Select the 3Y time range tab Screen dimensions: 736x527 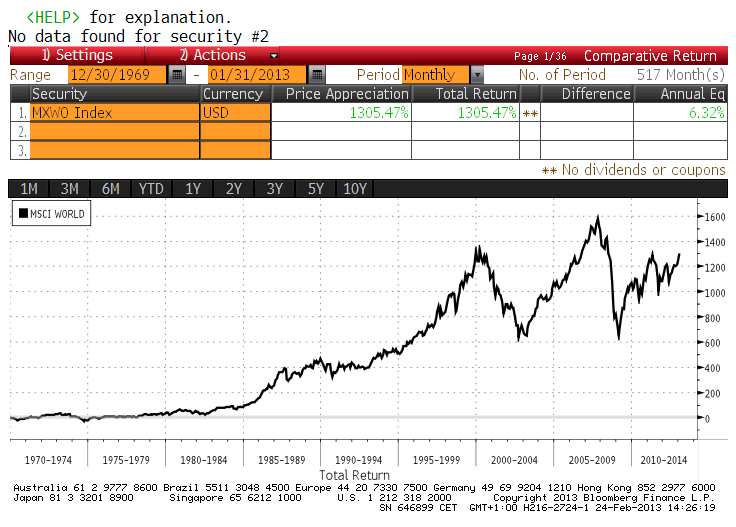tap(274, 189)
